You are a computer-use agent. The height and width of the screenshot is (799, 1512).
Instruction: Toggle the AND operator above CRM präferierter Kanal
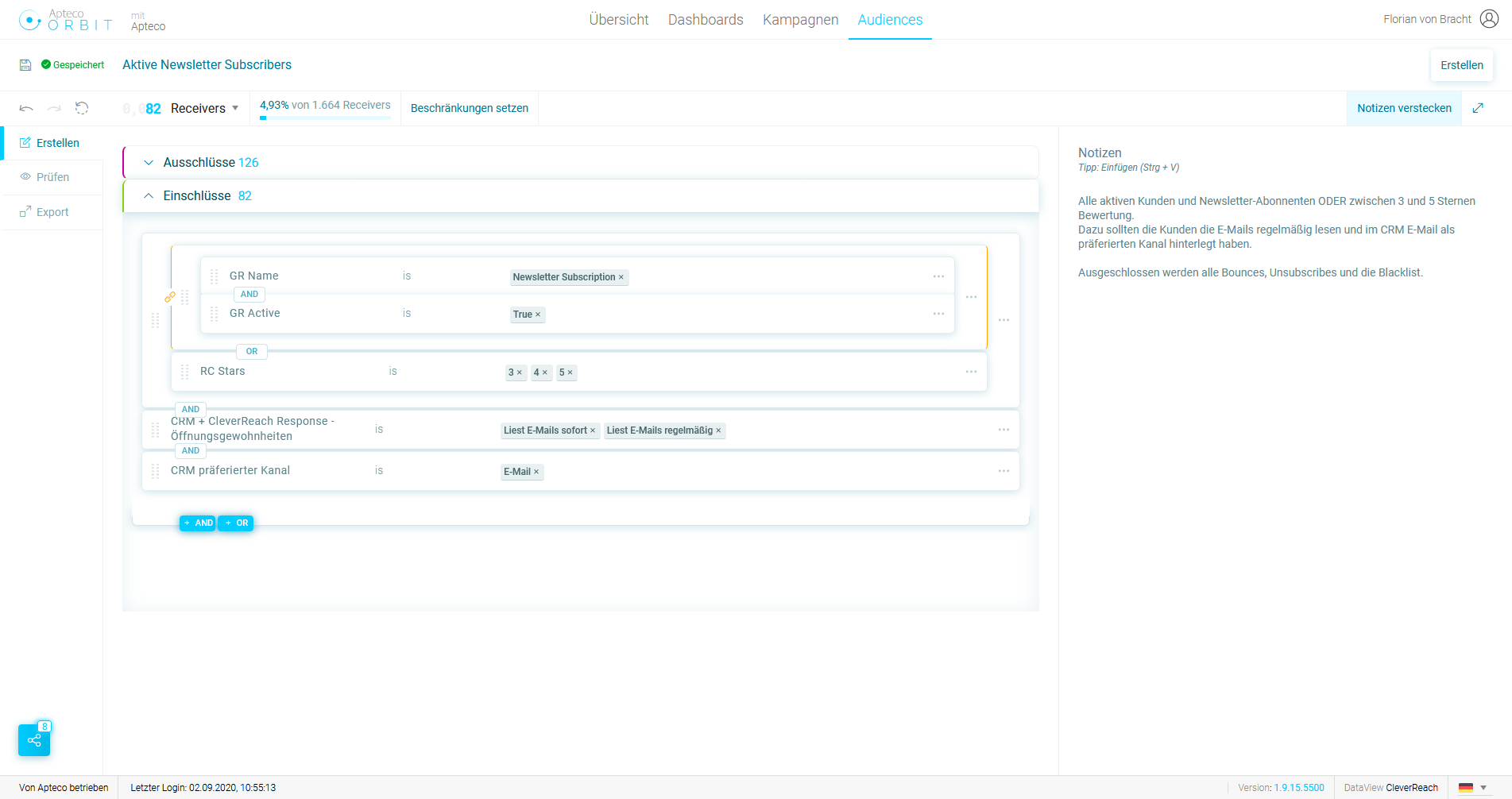pos(191,450)
